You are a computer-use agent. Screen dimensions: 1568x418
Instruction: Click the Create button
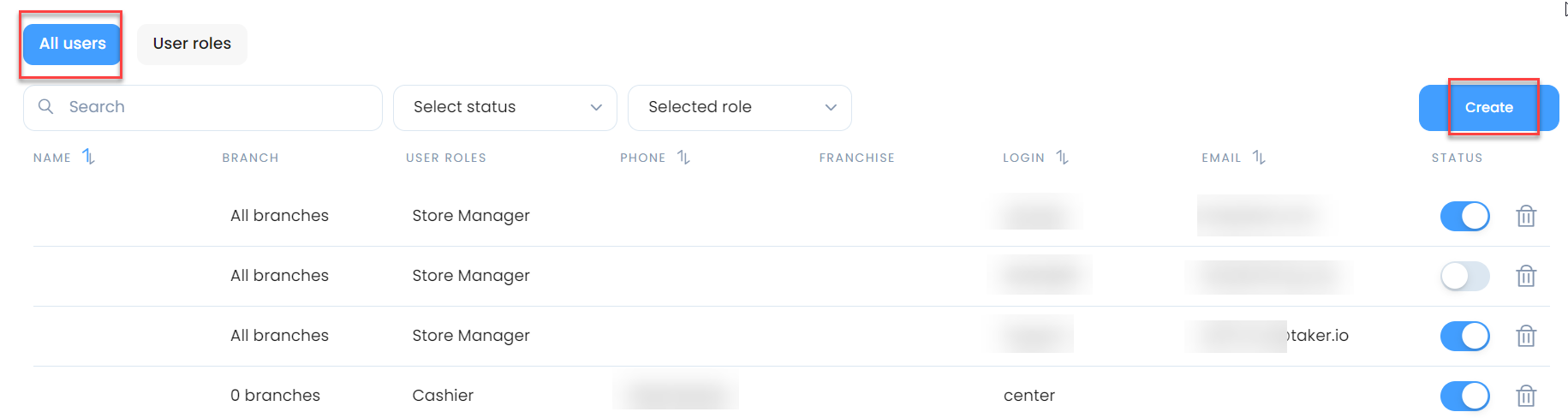[1488, 108]
